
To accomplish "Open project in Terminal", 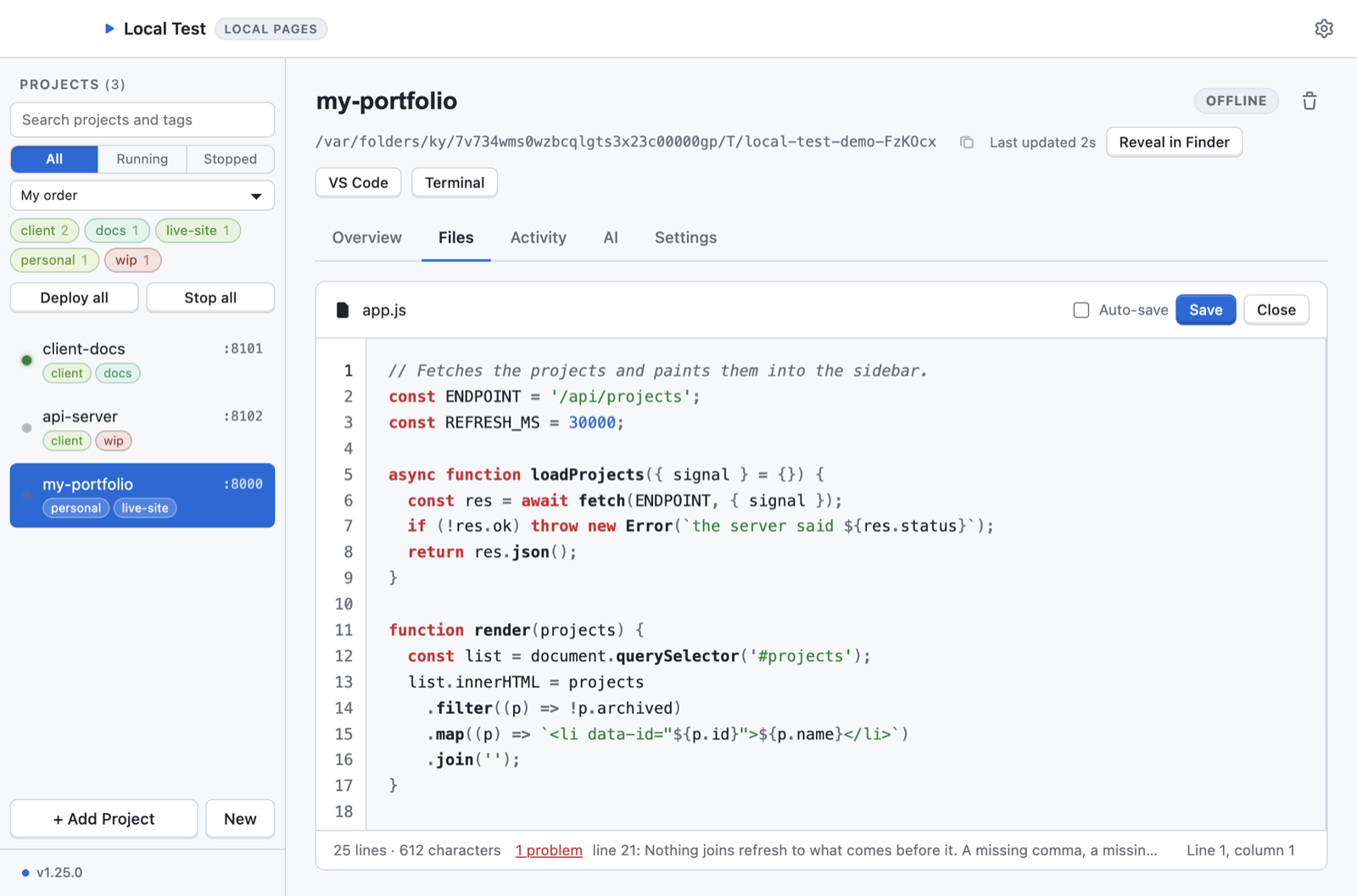I will pyautogui.click(x=455, y=183).
